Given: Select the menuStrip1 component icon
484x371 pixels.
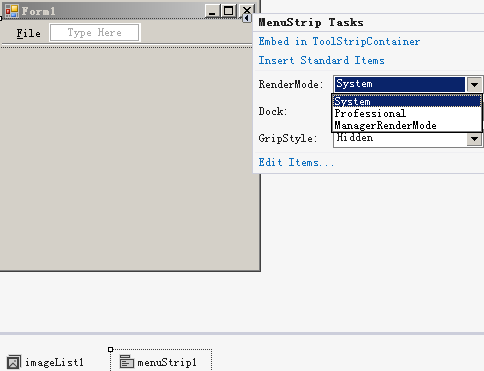Looking at the screenshot, I should pyautogui.click(x=127, y=362).
